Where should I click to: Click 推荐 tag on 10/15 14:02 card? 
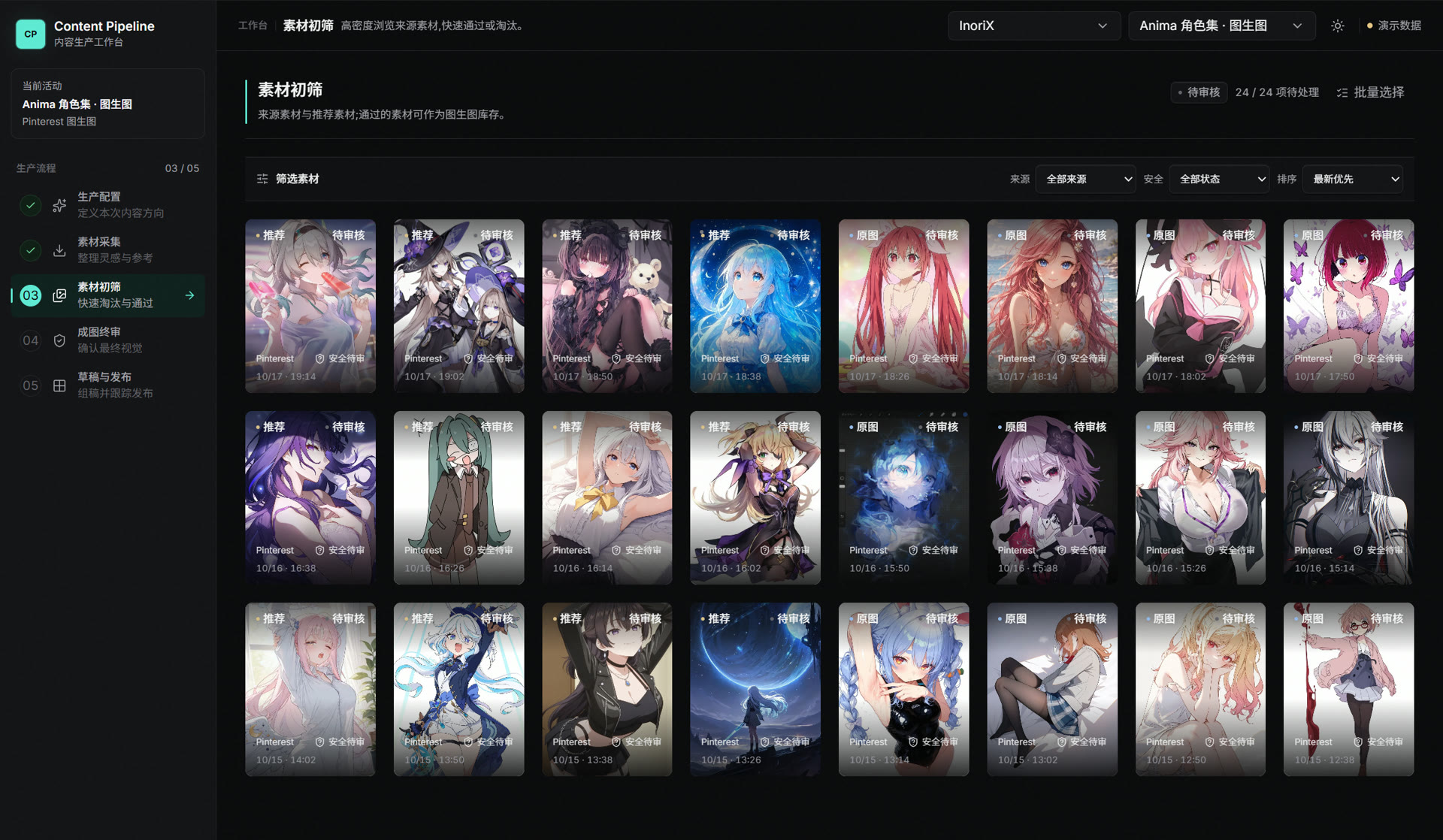pos(271,618)
